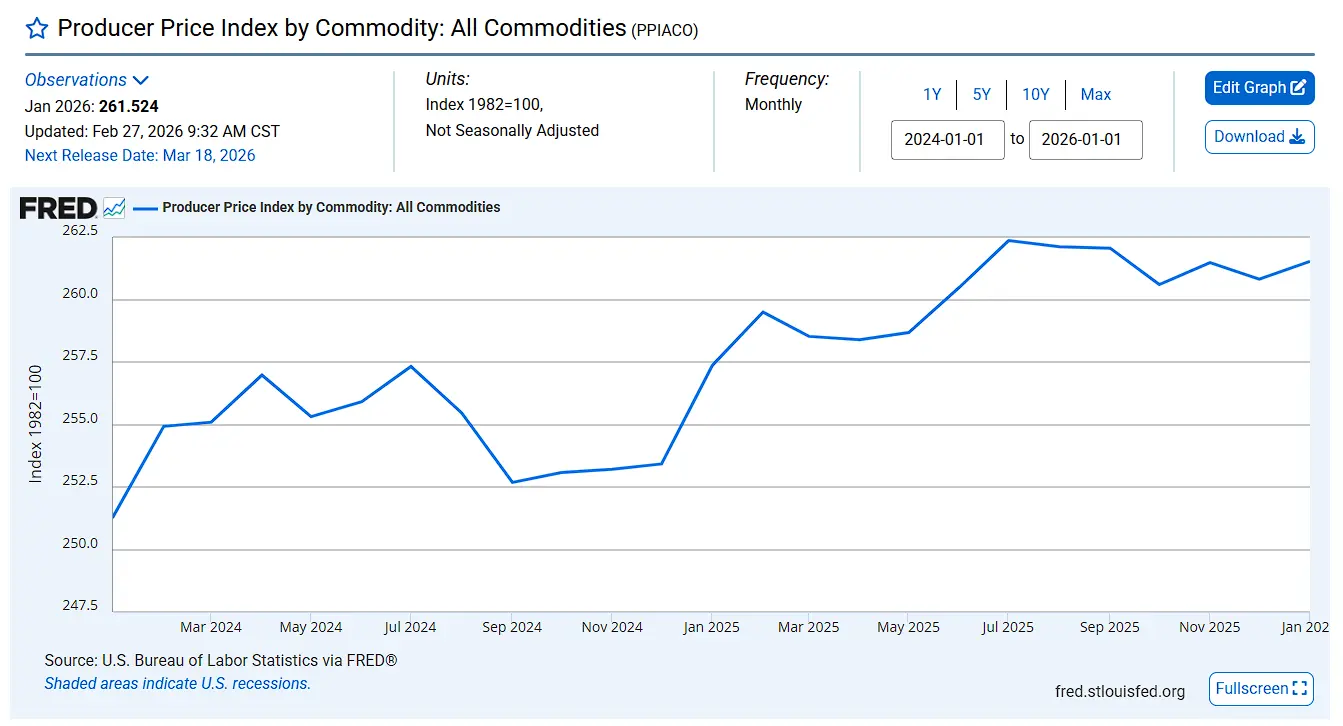1343x726 pixels.
Task: Click the FRED logo on the chart
Action: point(58,208)
